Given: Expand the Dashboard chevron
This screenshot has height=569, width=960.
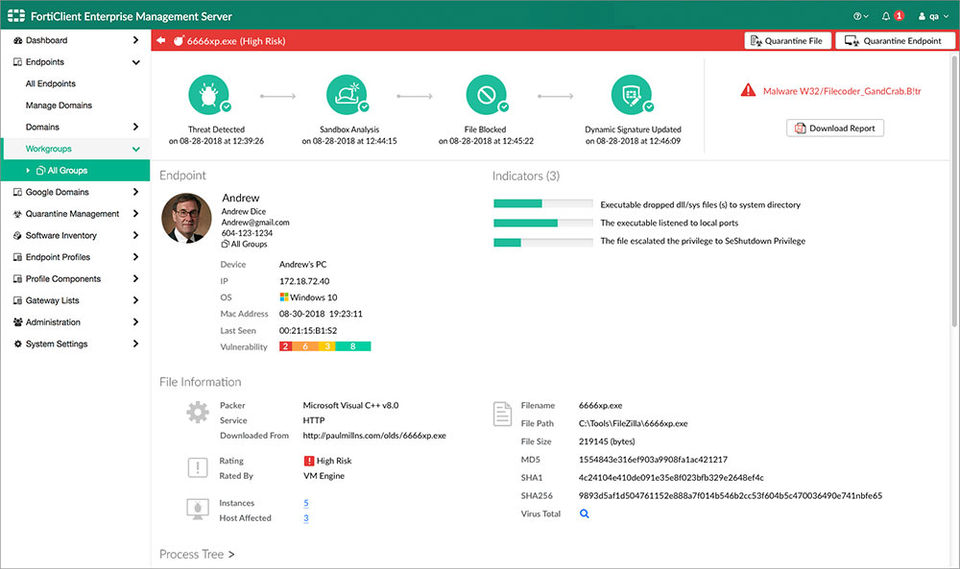Looking at the screenshot, I should pyautogui.click(x=135, y=40).
